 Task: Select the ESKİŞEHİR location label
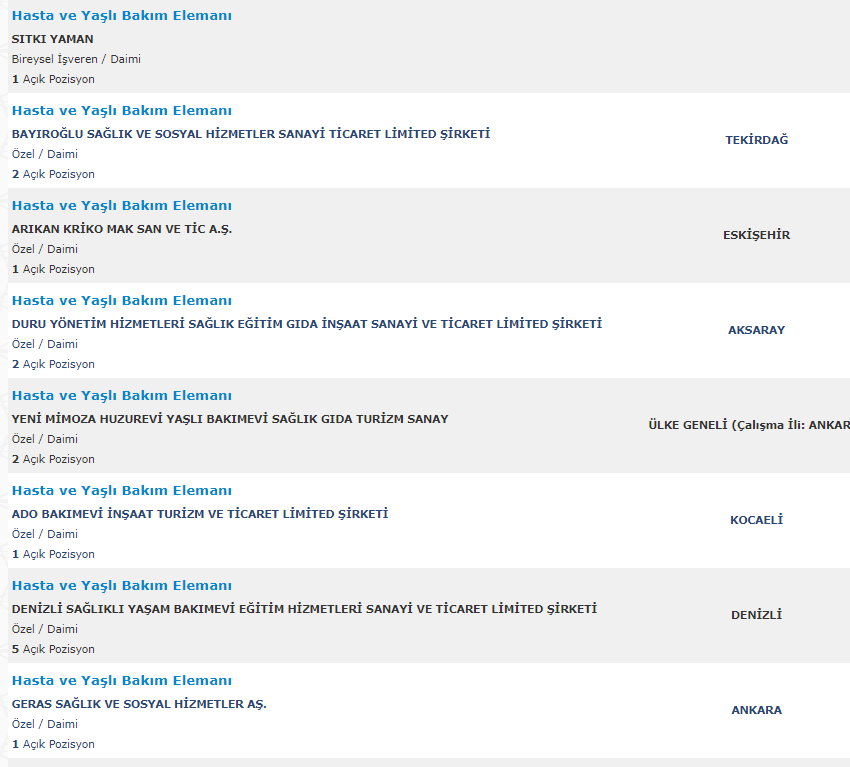click(756, 235)
